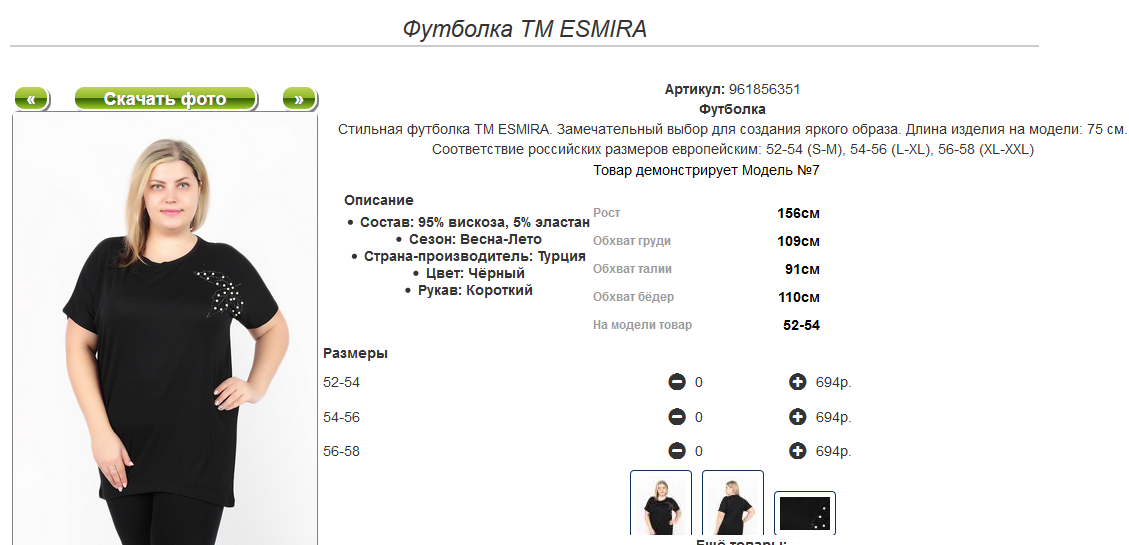Select the article number 961856351
This screenshot has width=1129, height=545.
pyautogui.click(x=764, y=89)
